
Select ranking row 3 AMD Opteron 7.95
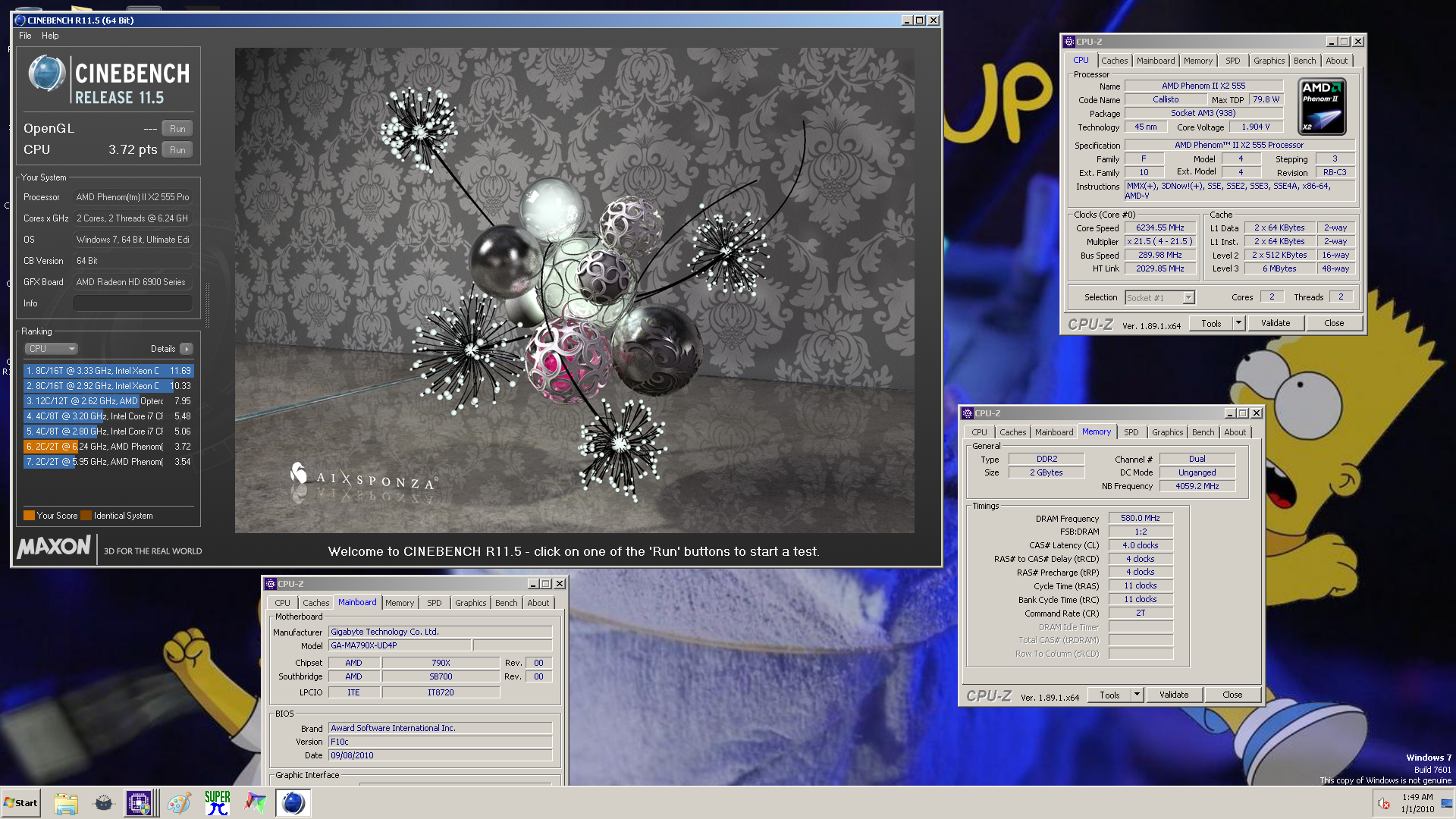pyautogui.click(x=108, y=401)
